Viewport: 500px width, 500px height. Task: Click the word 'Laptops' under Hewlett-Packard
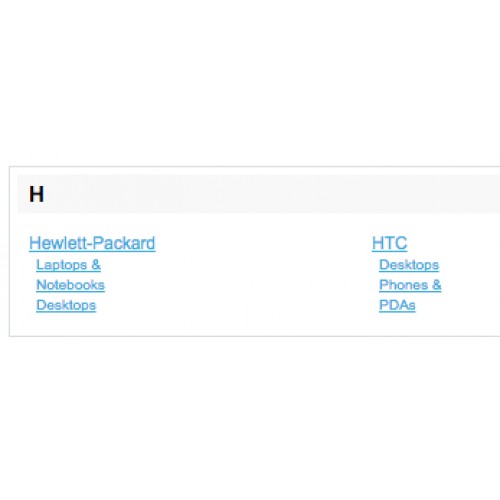62,265
